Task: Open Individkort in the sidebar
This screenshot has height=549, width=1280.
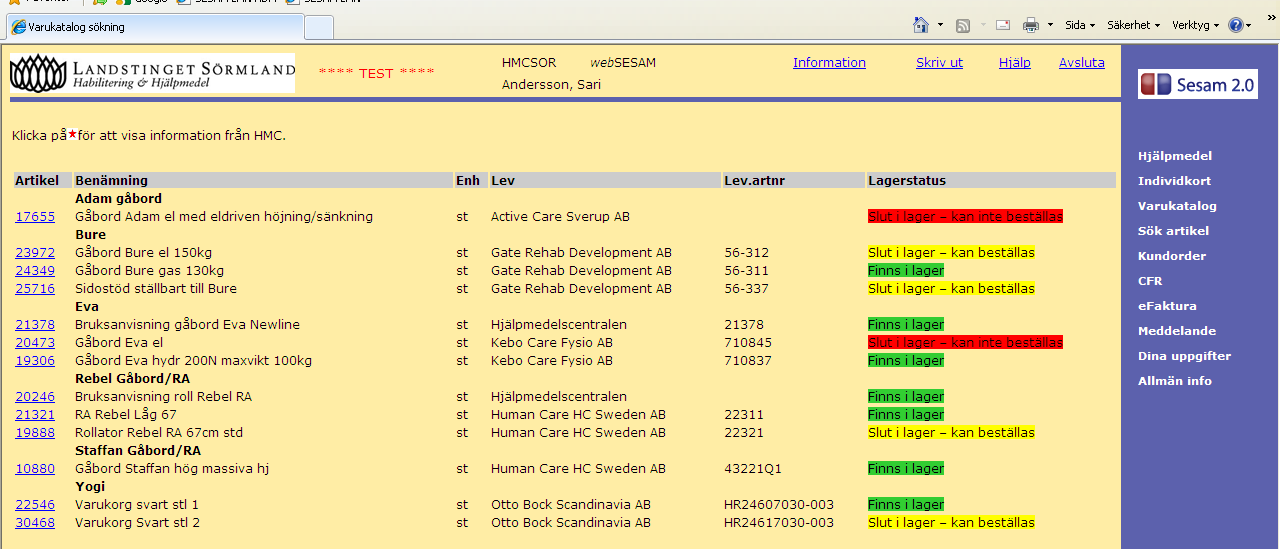Action: pyautogui.click(x=1174, y=181)
